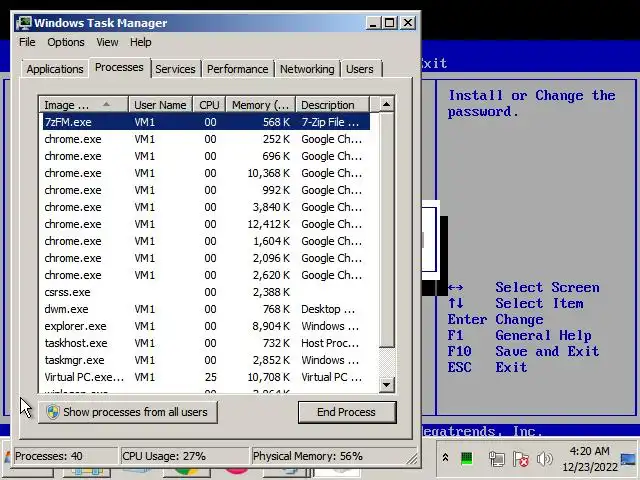The height and width of the screenshot is (480, 640).
Task: Select the dwm.exe process row
Action: point(206,309)
